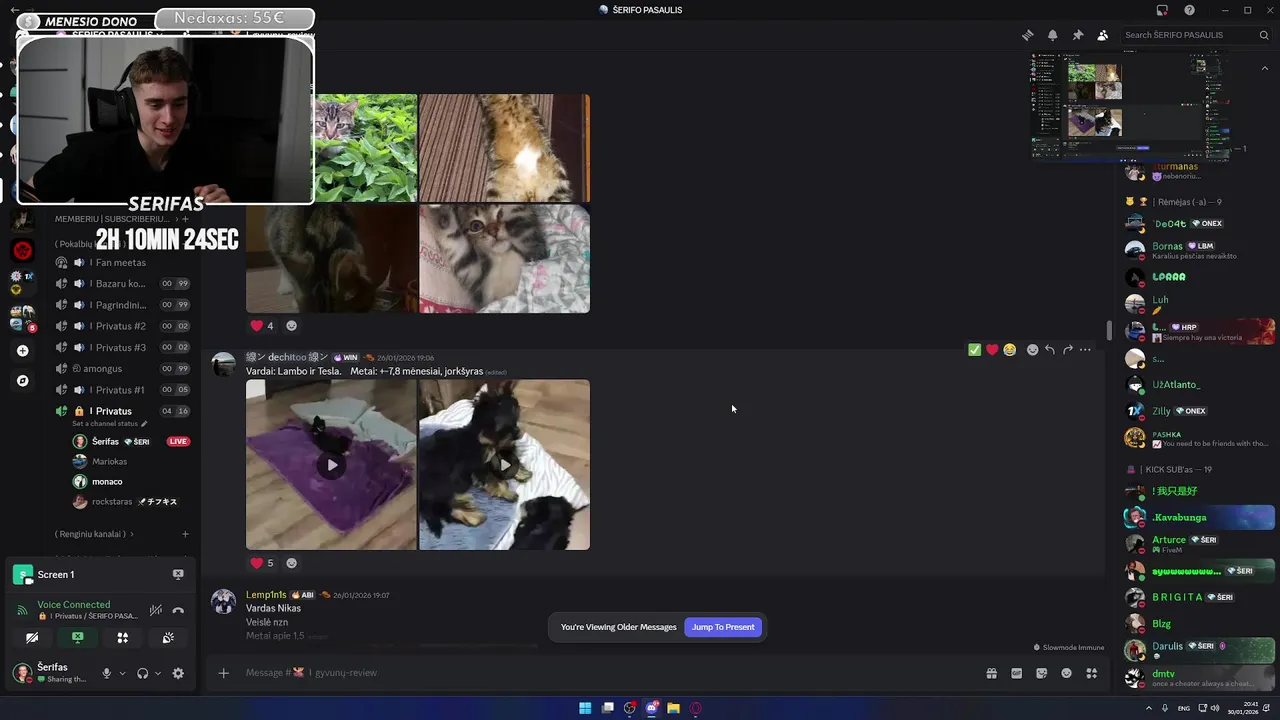The height and width of the screenshot is (720, 1280).
Task: Open Windows Start button on taskbar
Action: (x=585, y=708)
